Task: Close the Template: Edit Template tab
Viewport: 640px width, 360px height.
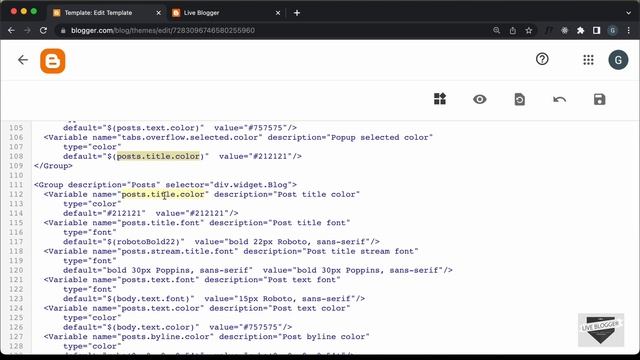Action: pos(158,13)
